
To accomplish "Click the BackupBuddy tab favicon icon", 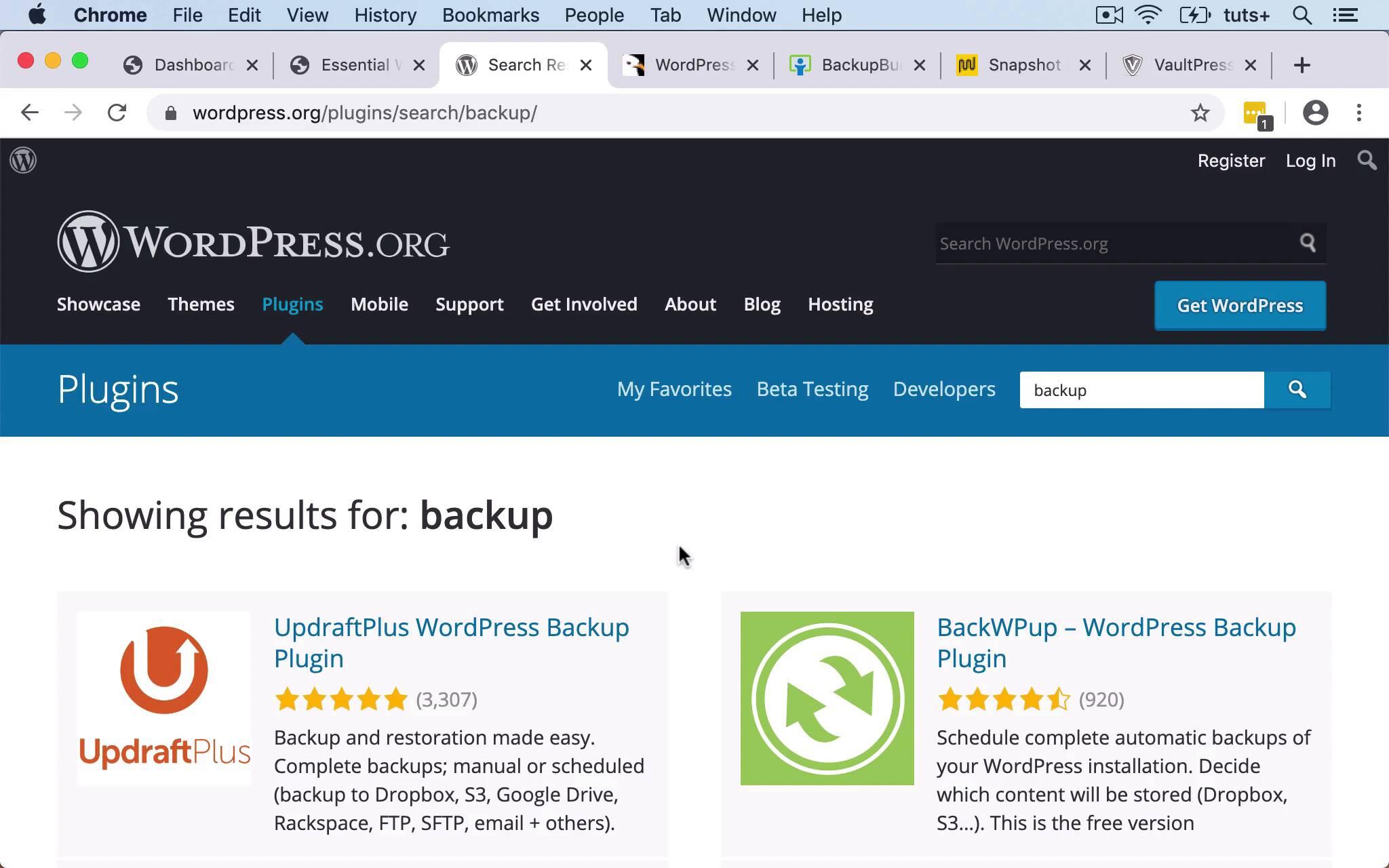I will (x=799, y=64).
